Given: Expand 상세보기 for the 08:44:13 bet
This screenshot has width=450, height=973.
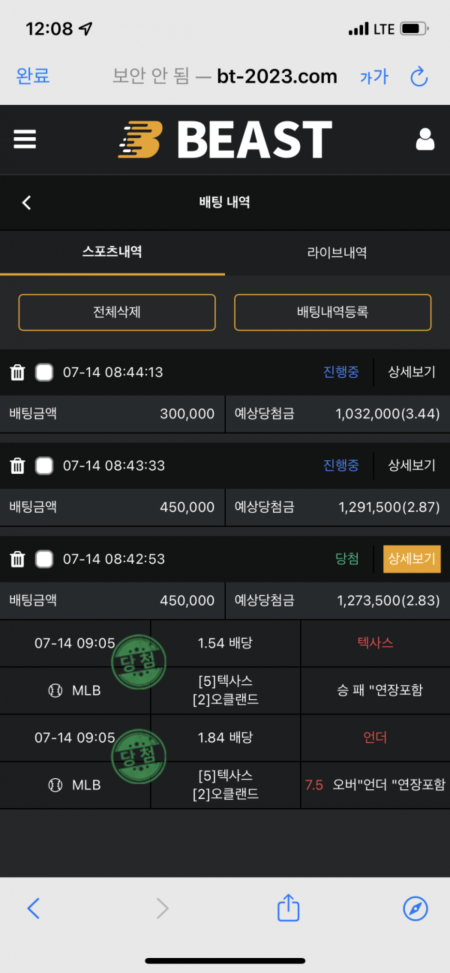Looking at the screenshot, I should [412, 372].
